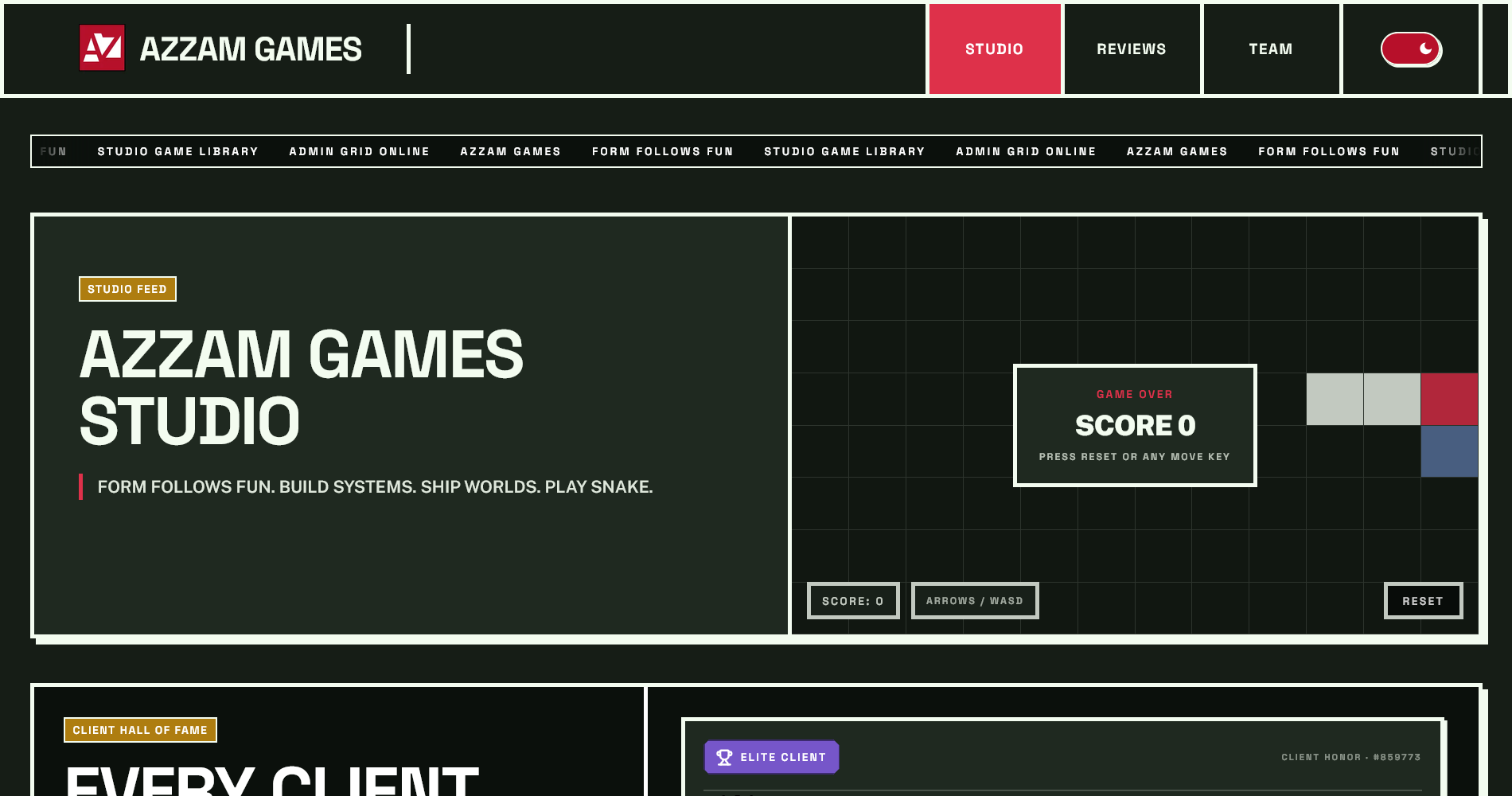
Task: Toggle the dark mode theme switch
Action: point(1411,49)
